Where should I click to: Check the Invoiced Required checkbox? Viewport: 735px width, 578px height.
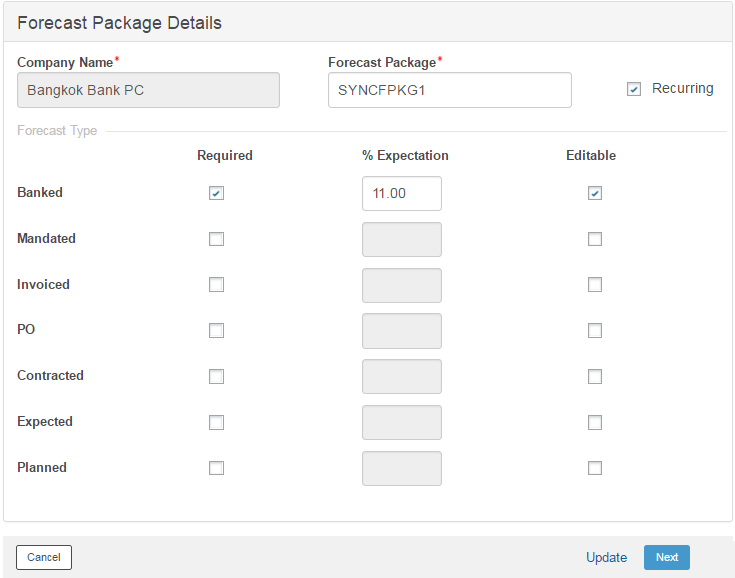[216, 285]
